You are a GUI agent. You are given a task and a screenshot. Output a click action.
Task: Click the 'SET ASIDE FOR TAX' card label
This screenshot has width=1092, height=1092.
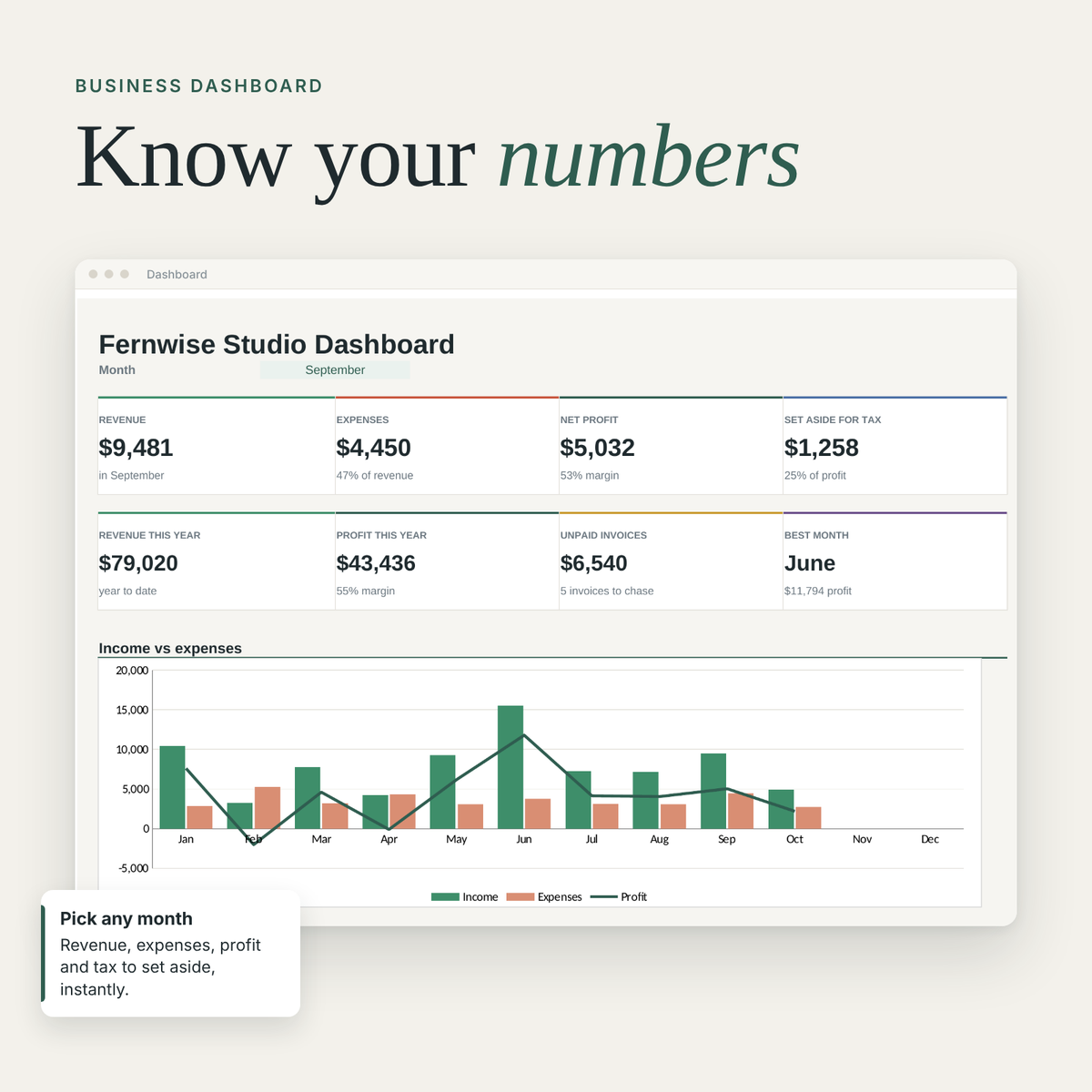pyautogui.click(x=833, y=420)
